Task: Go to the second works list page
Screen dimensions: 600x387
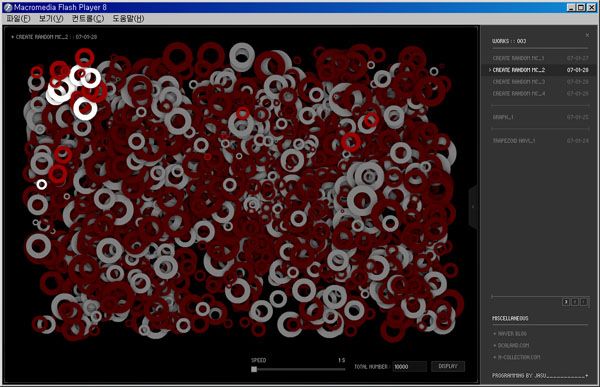Action: coord(575,302)
